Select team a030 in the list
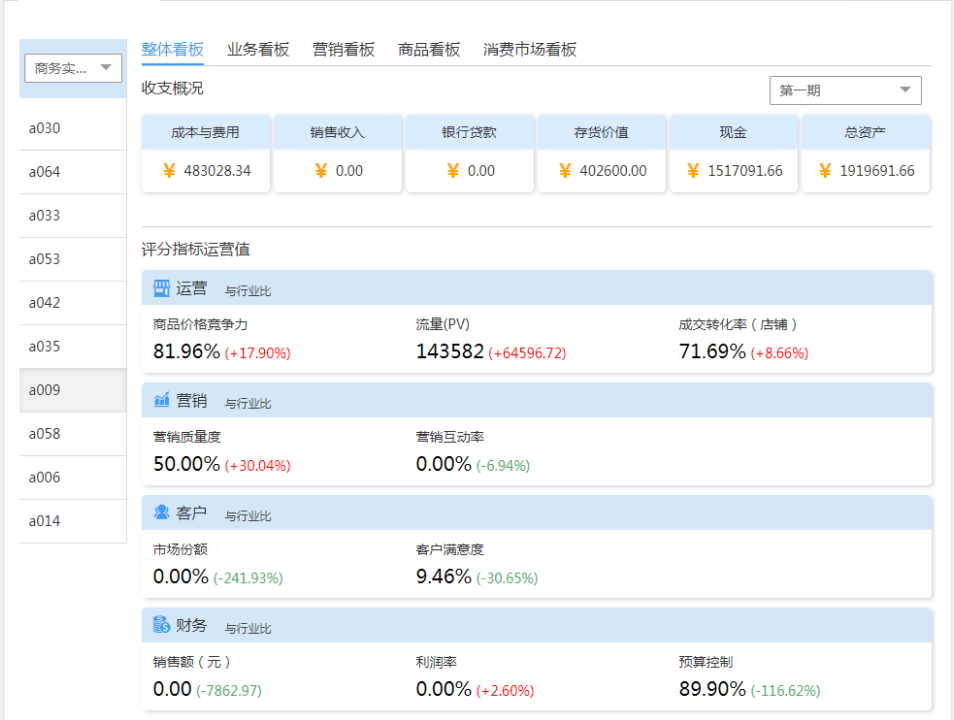The height and width of the screenshot is (720, 954). pyautogui.click(x=45, y=128)
